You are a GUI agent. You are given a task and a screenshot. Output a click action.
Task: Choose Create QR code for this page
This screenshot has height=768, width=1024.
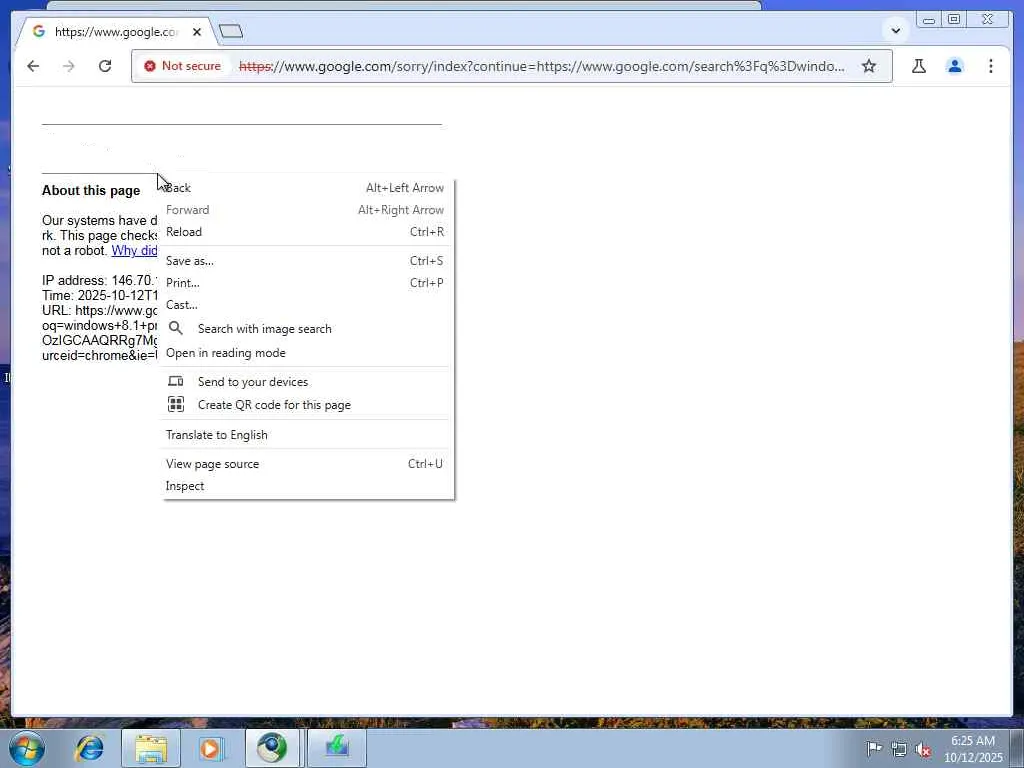307,405
